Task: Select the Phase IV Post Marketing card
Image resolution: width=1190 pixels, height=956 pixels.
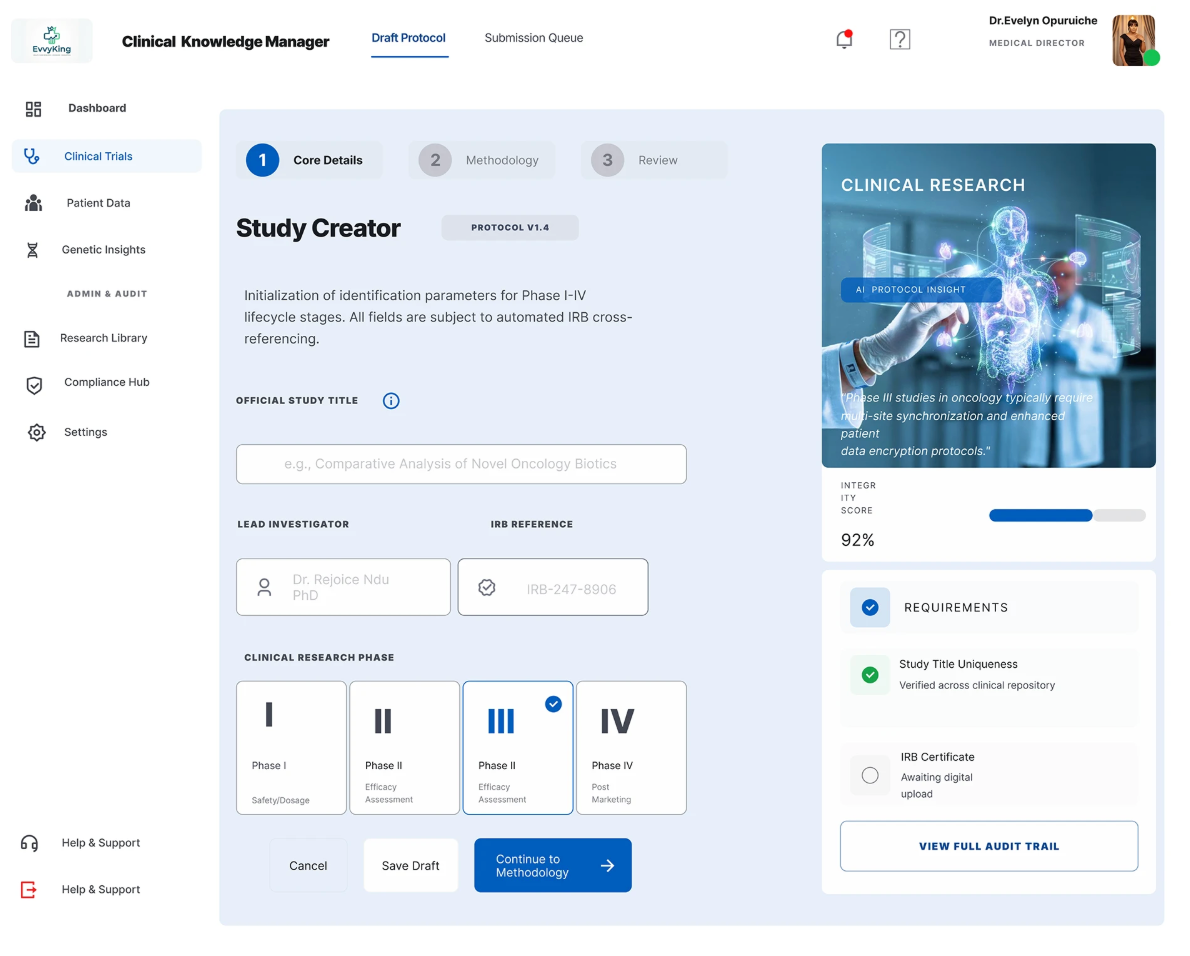Action: [x=631, y=747]
